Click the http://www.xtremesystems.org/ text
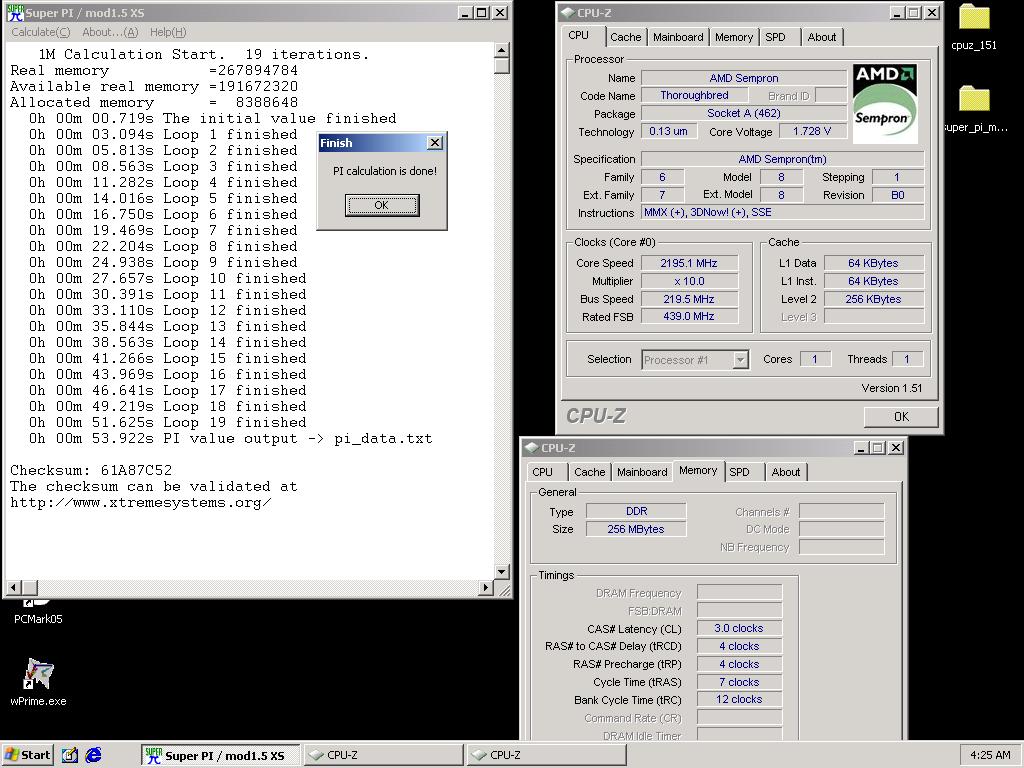Image resolution: width=1024 pixels, height=768 pixels. pyautogui.click(x=140, y=503)
